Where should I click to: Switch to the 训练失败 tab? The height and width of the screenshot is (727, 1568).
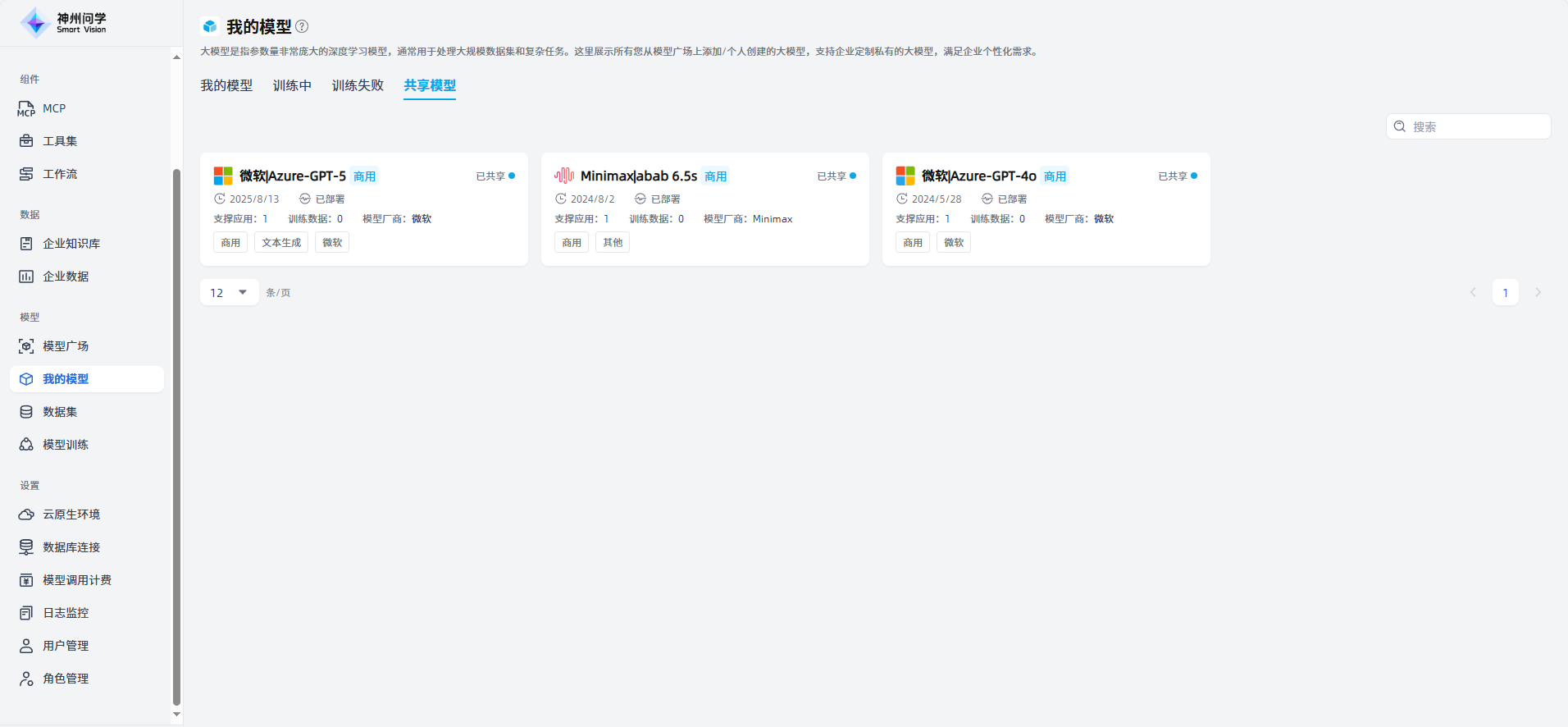coord(358,85)
